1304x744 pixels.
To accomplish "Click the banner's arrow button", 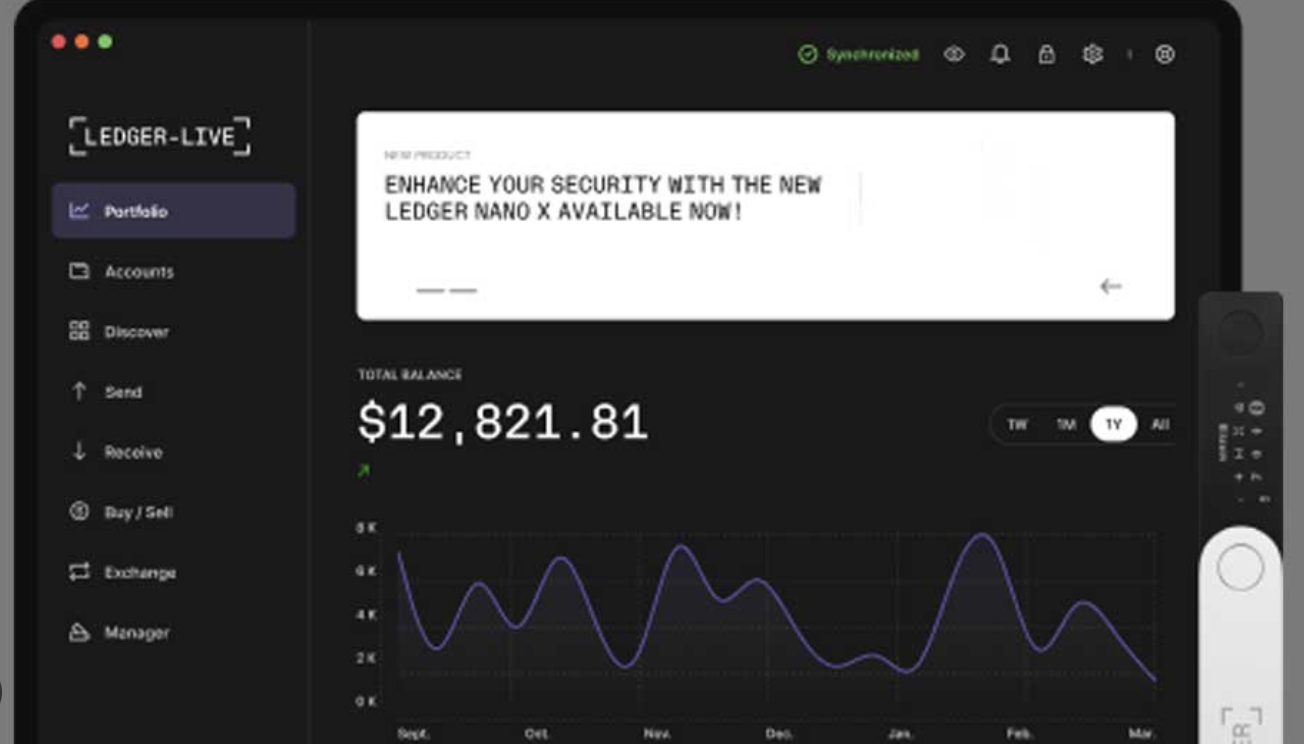I will (1110, 286).
